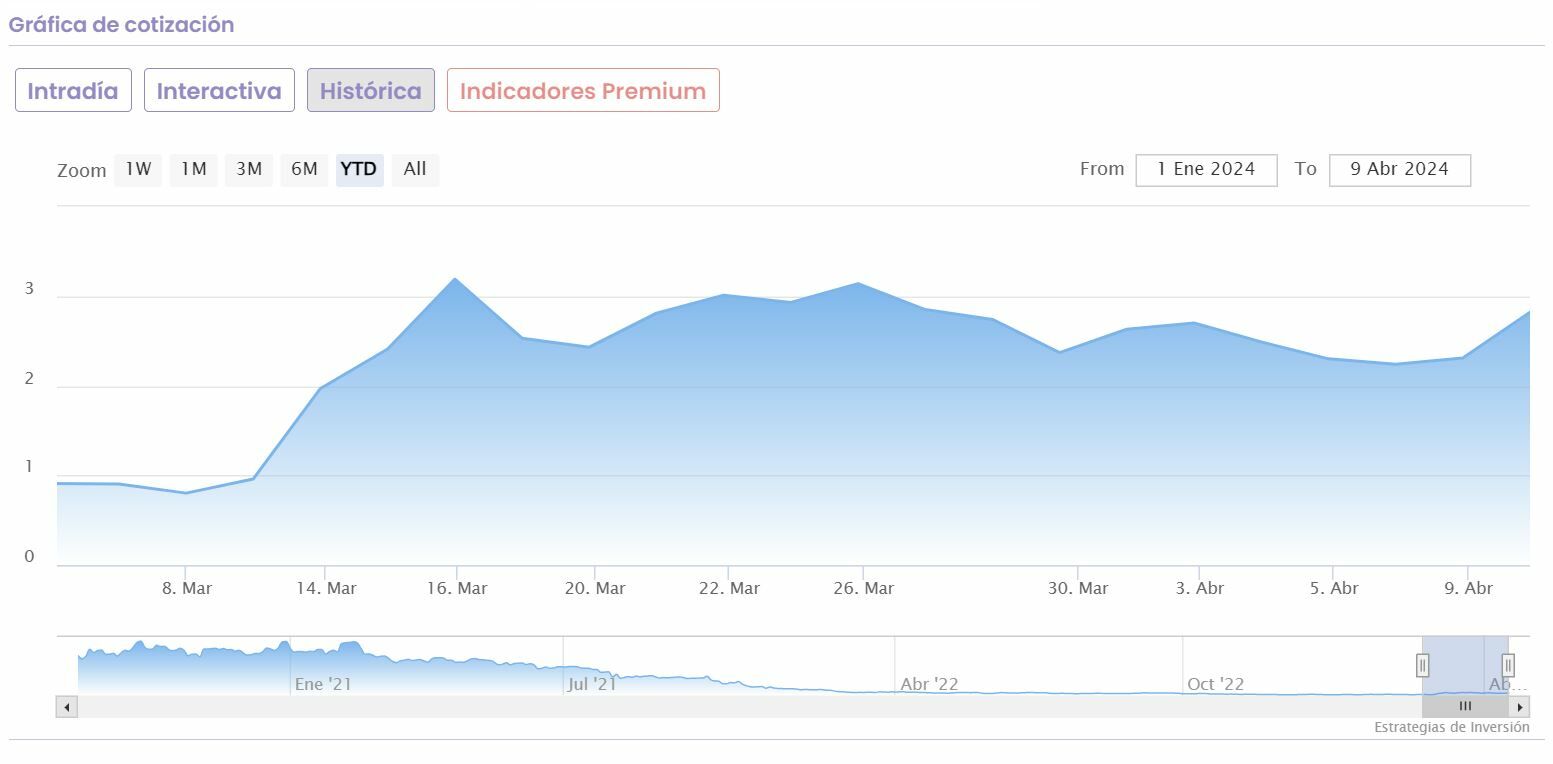The image size is (1553, 764).
Task: Open the Estrategias de Inversión credit link
Action: (1451, 728)
